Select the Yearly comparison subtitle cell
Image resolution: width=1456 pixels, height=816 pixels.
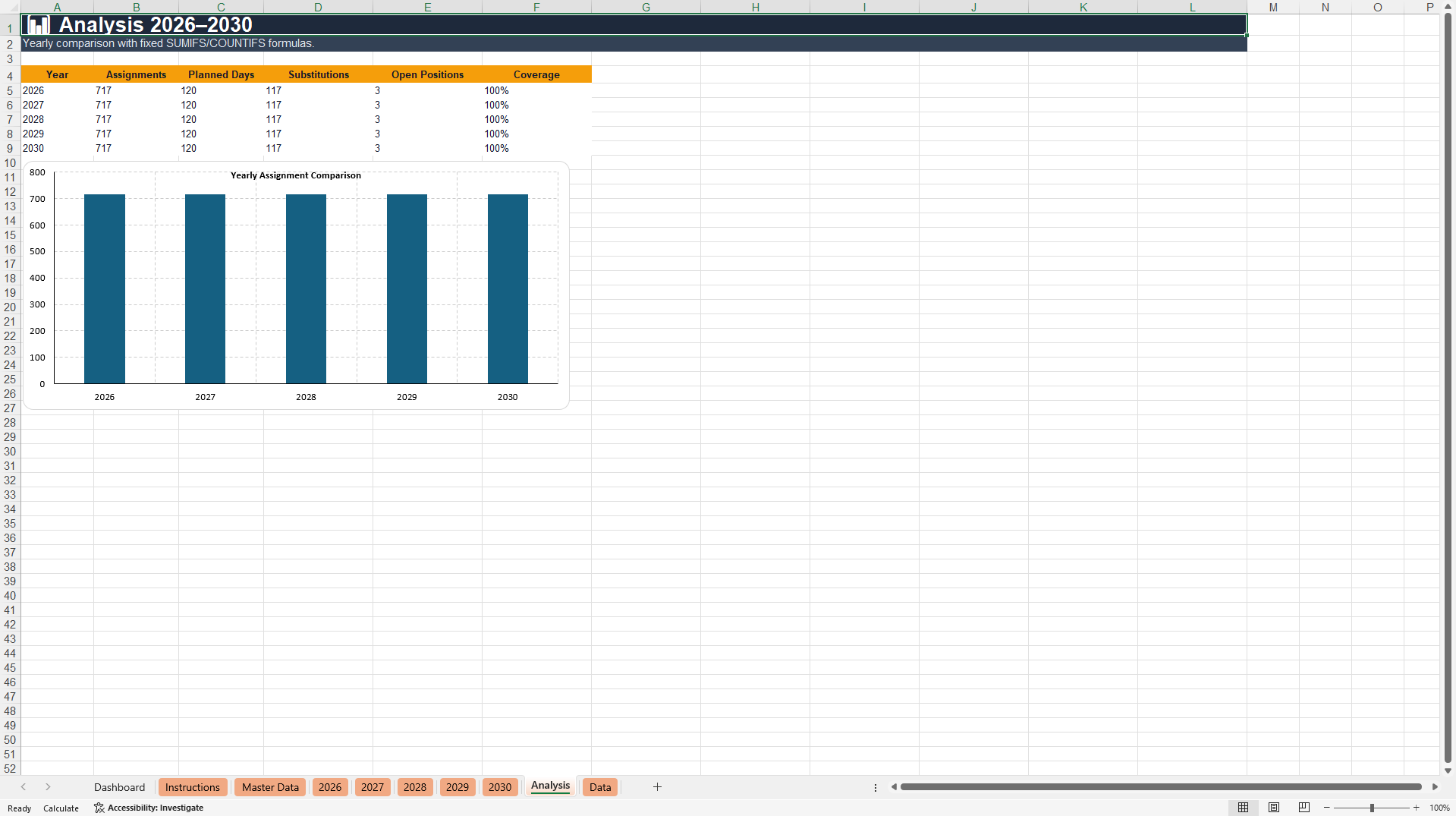point(634,43)
